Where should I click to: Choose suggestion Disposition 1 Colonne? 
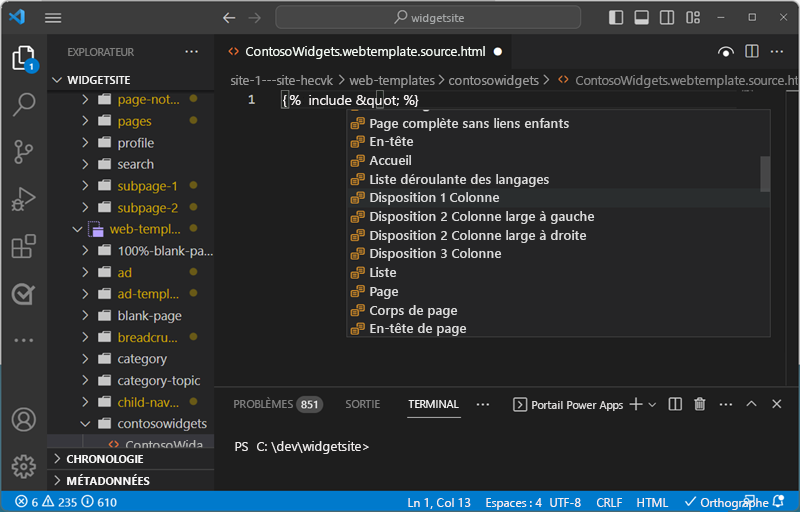tap(558, 198)
